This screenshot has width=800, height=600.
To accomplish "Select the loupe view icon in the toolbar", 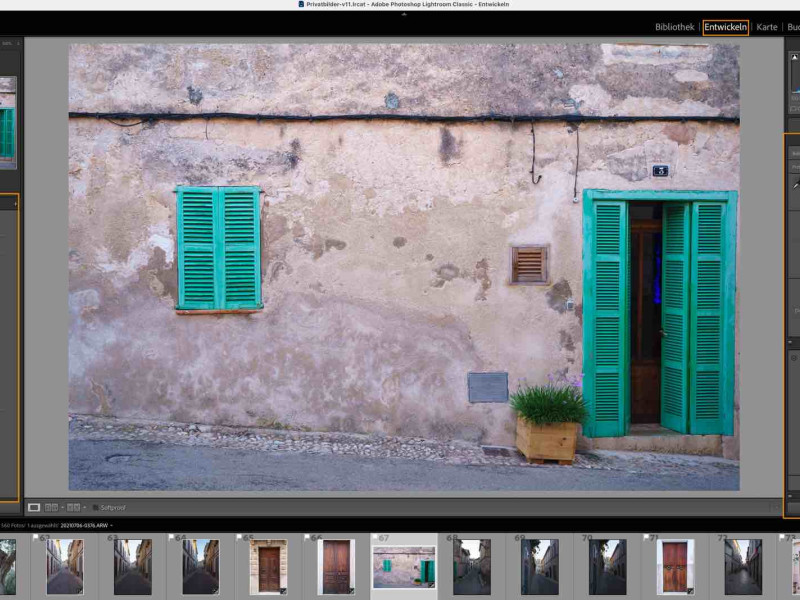I will pyautogui.click(x=34, y=507).
